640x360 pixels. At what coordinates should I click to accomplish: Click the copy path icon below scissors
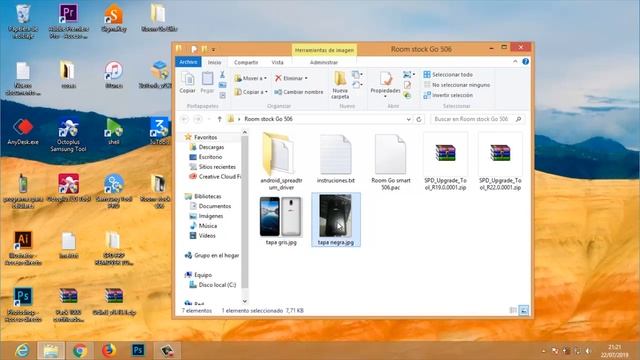tap(222, 85)
